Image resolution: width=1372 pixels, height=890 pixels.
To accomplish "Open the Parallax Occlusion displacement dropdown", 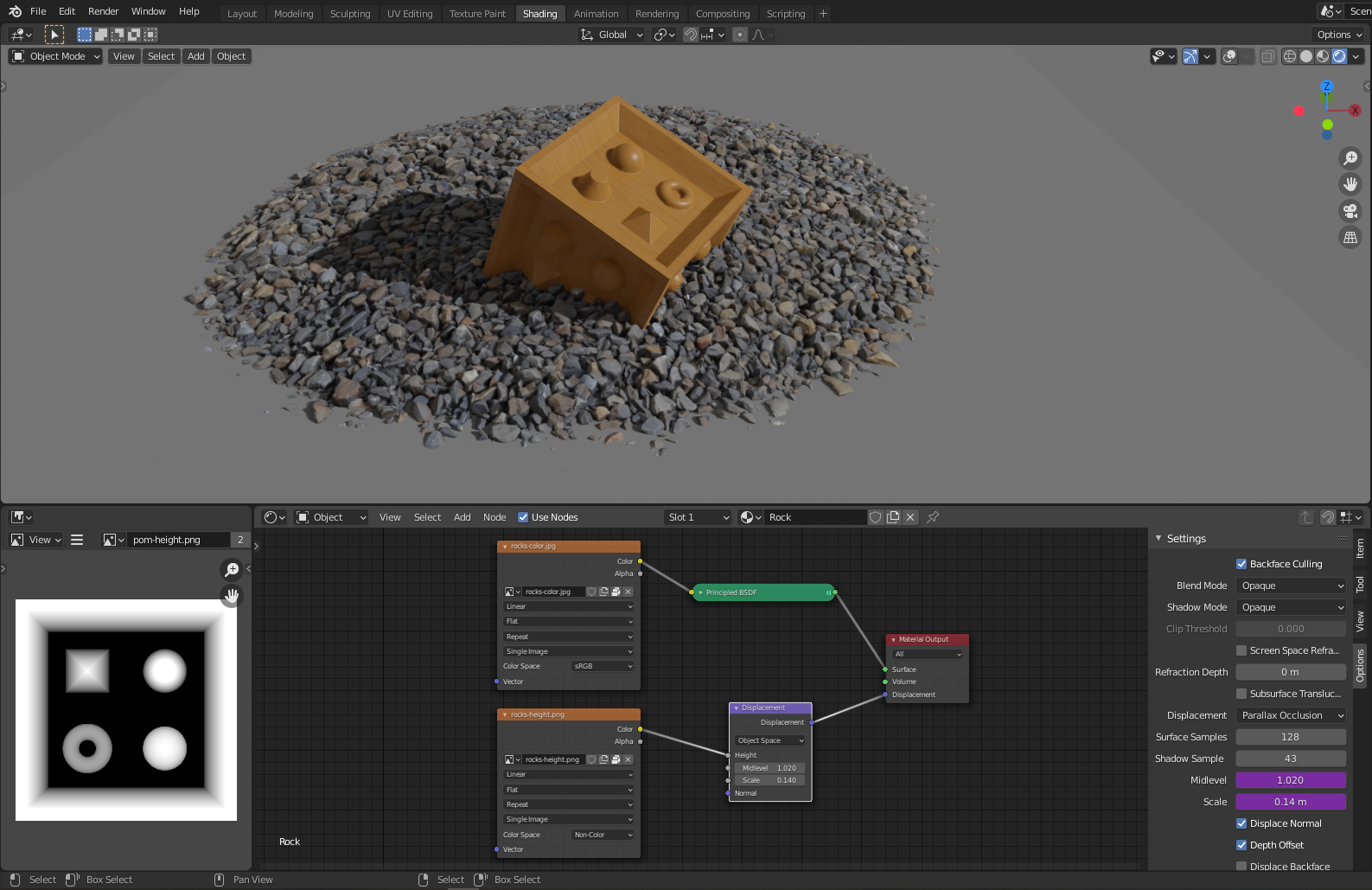I will [x=1291, y=715].
